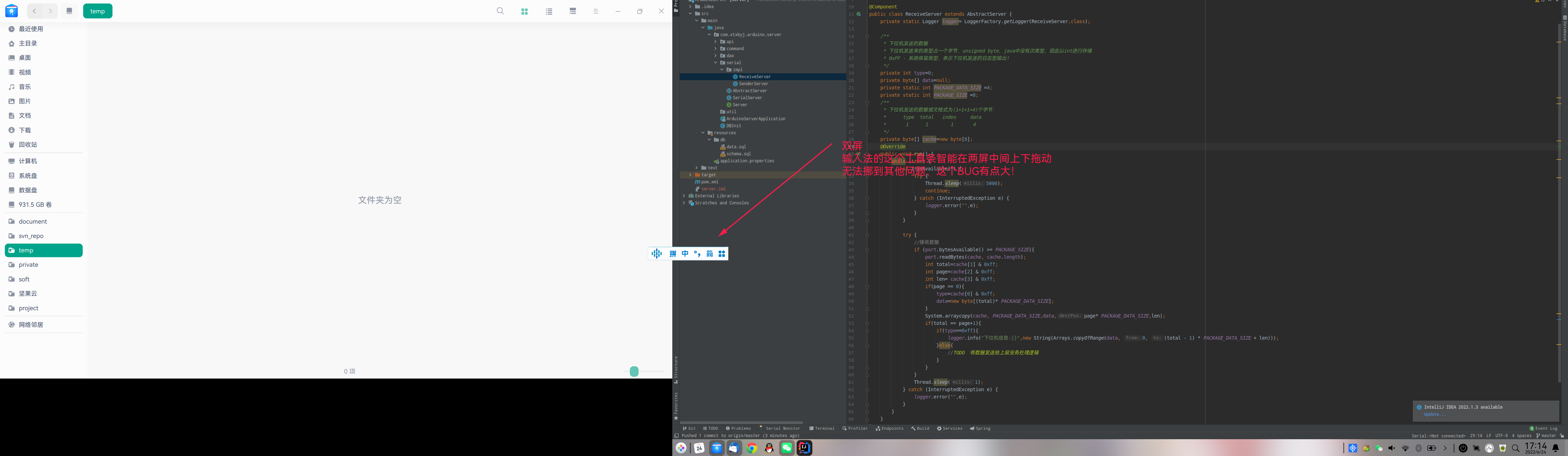The height and width of the screenshot is (456, 1568).
Task: Expand External Libraries node
Action: click(684, 196)
